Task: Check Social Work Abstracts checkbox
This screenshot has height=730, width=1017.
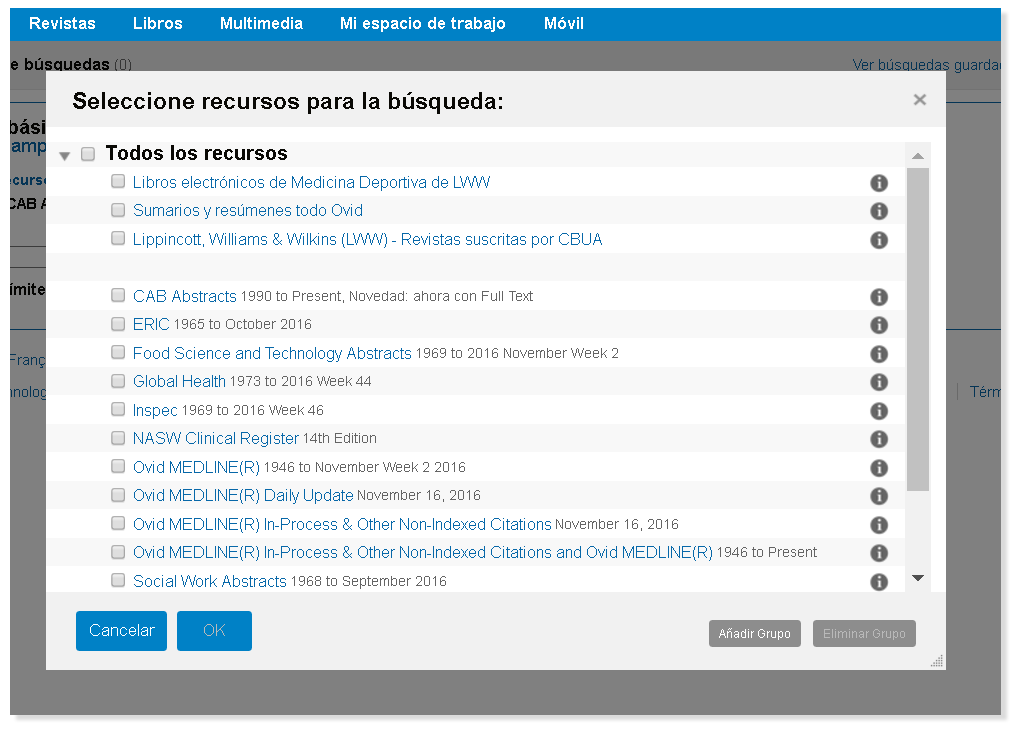Action: tap(118, 580)
